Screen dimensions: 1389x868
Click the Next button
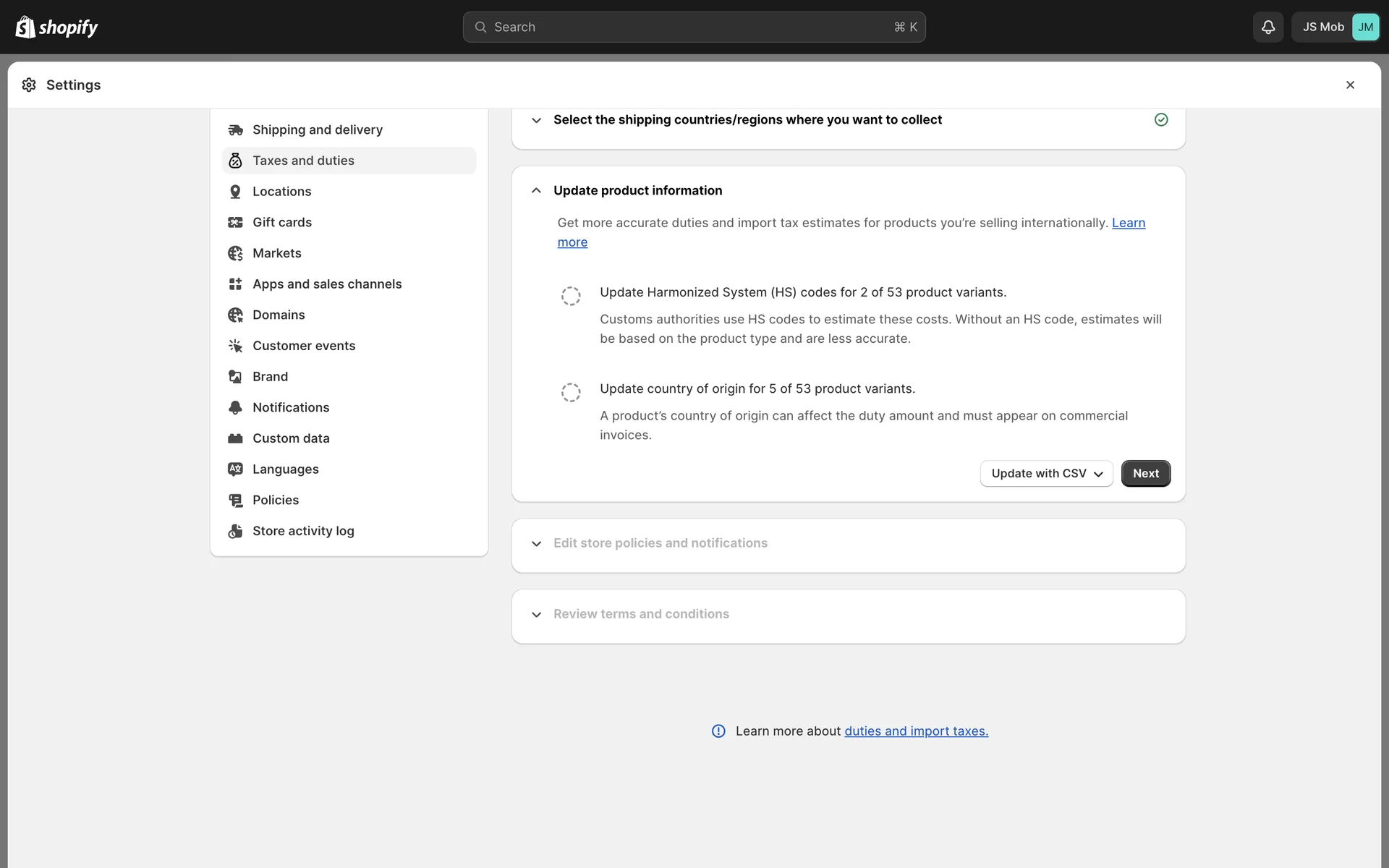(x=1145, y=474)
